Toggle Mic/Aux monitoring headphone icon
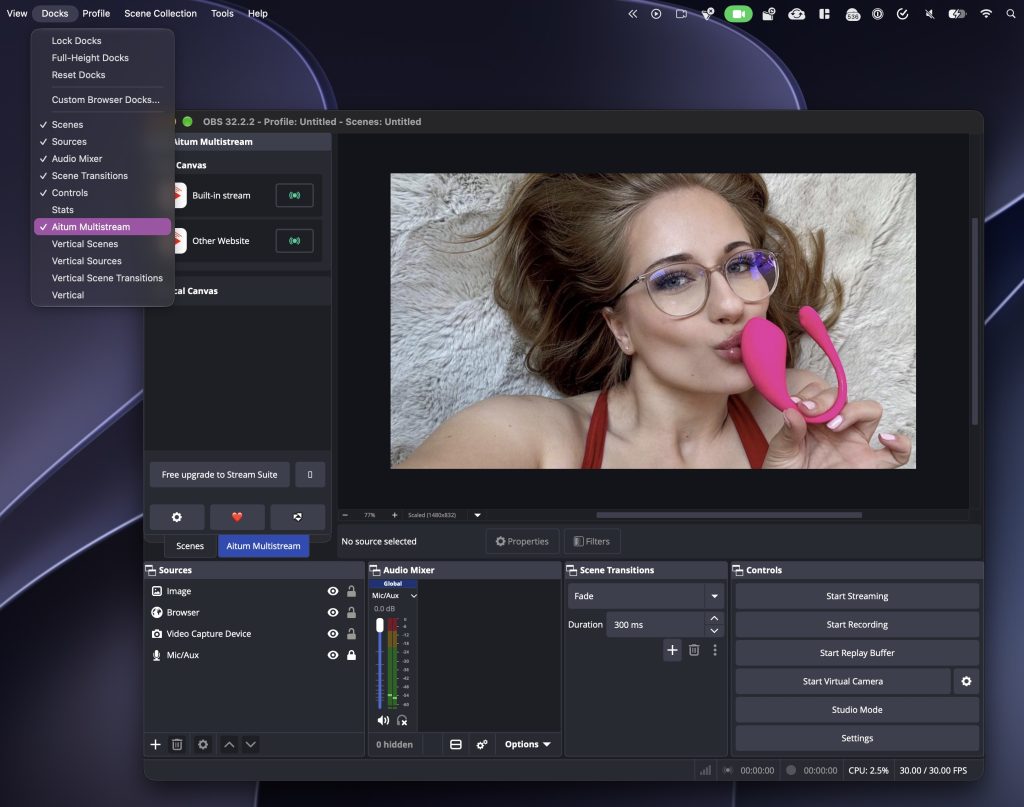 tap(402, 720)
